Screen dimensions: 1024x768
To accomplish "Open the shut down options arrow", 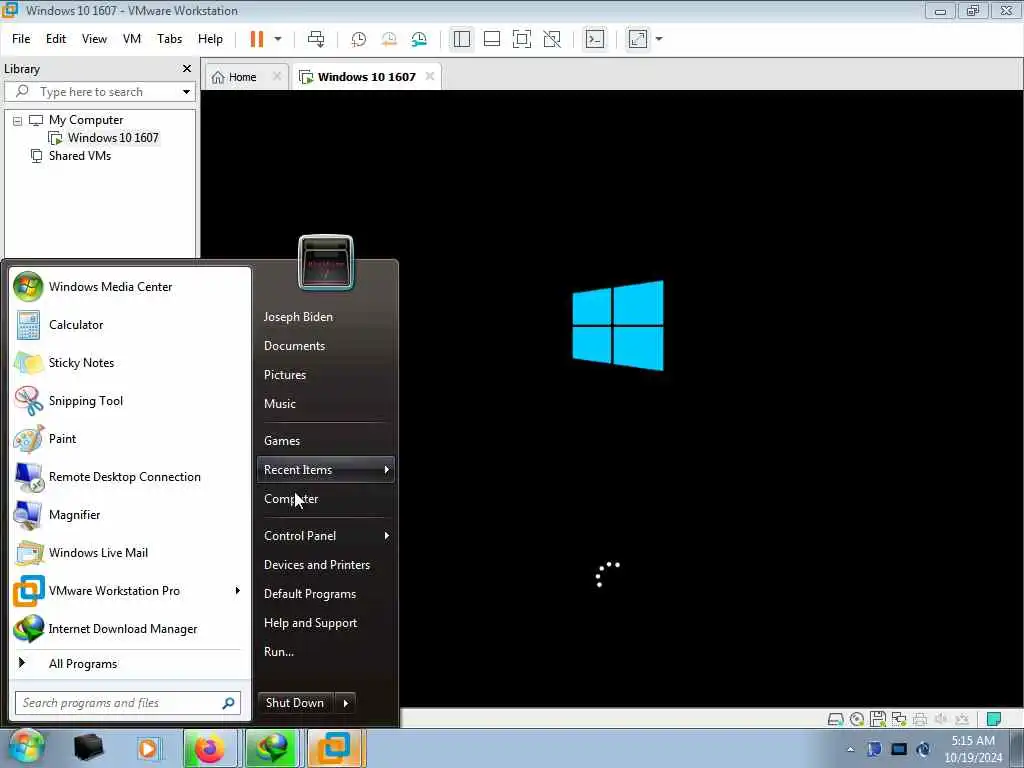I will (x=345, y=703).
